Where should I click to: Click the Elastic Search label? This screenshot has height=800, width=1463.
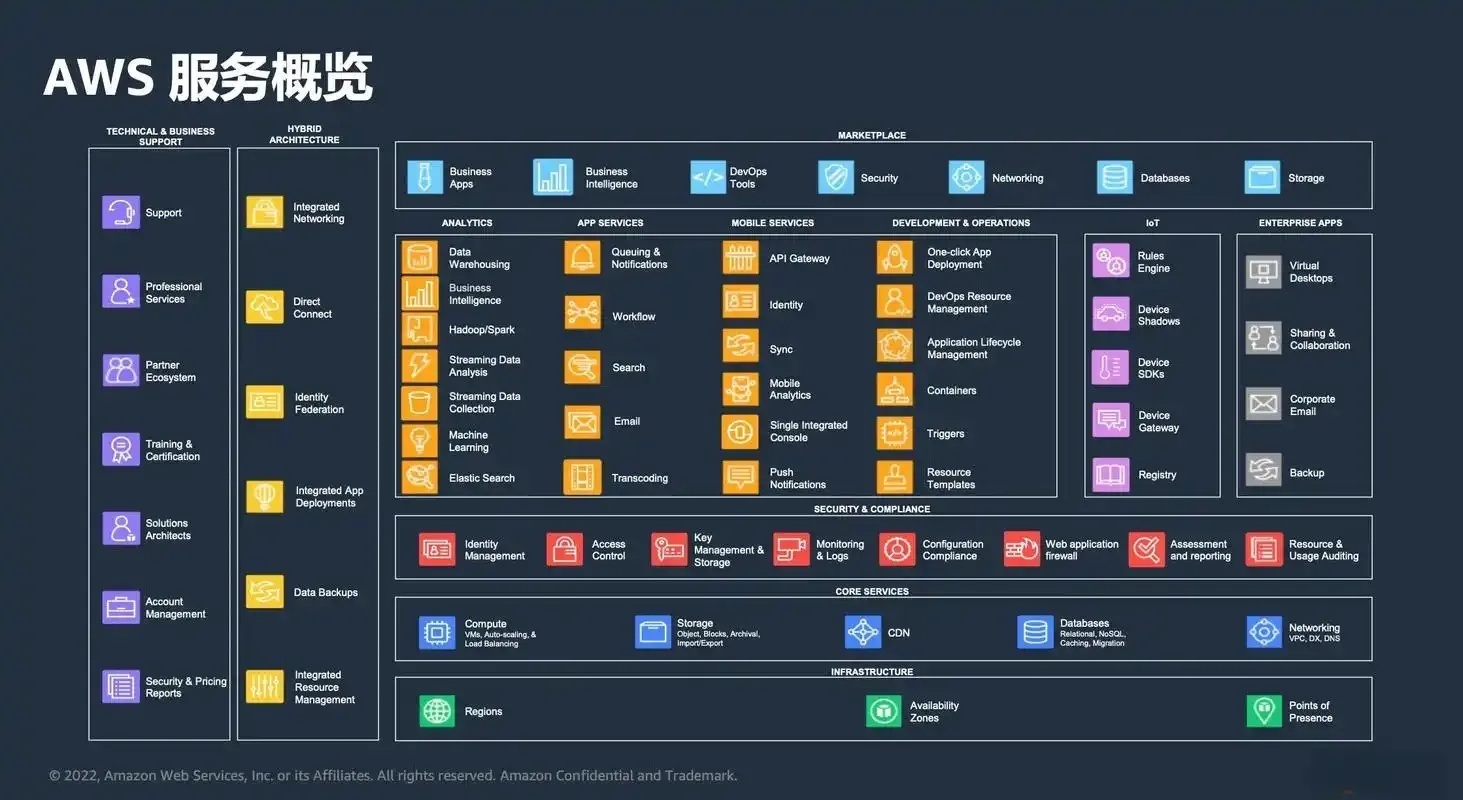click(x=482, y=478)
